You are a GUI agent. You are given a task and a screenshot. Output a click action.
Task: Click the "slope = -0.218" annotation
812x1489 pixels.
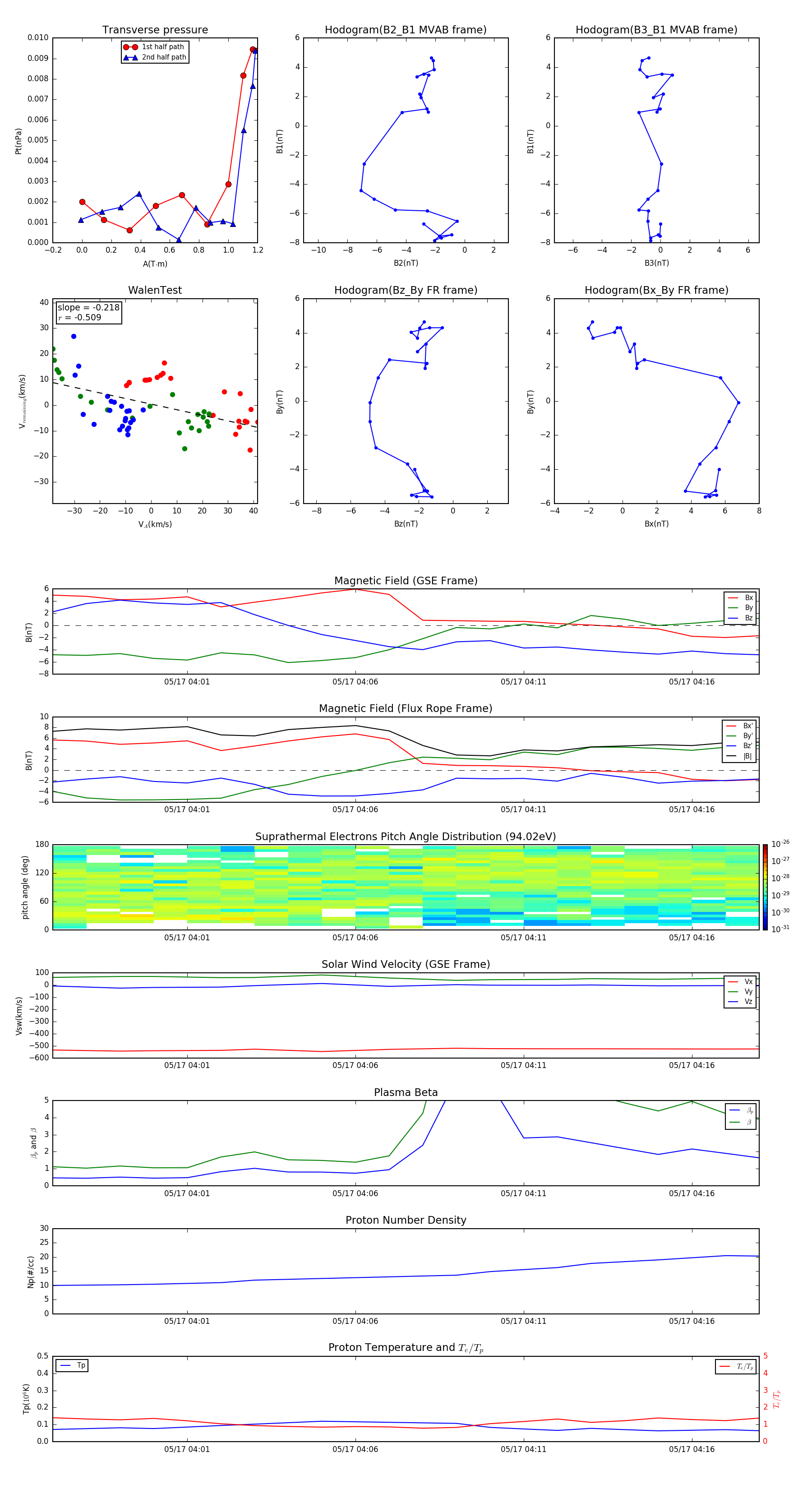point(88,308)
